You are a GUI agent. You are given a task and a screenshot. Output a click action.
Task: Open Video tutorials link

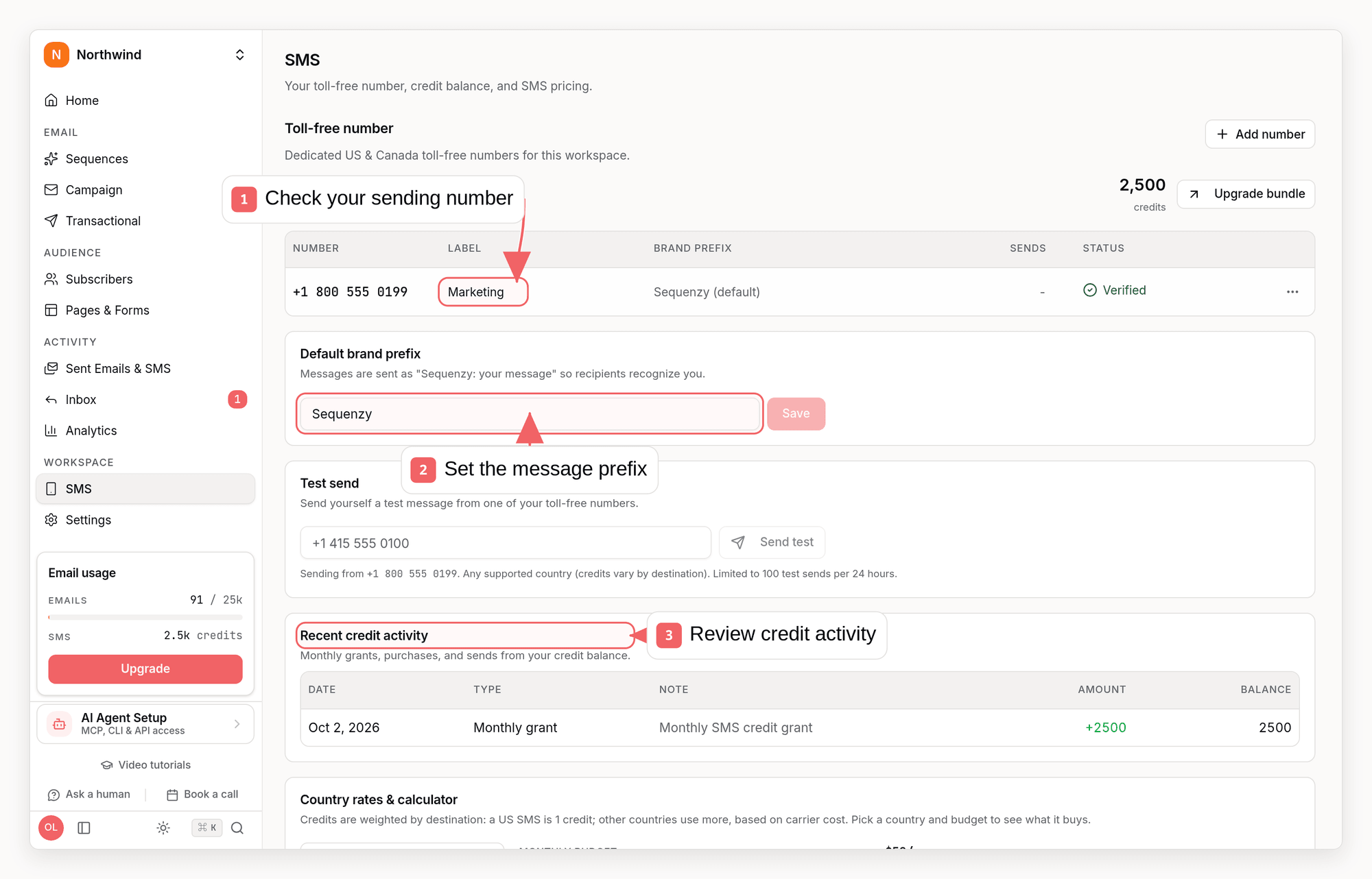pyautogui.click(x=145, y=764)
